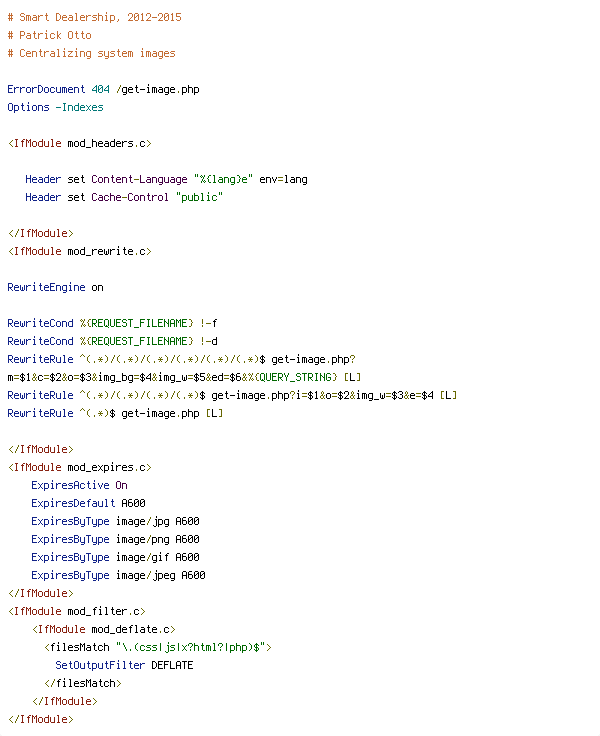Click 'Cache-Control' header name
This screenshot has width=600, height=736.
coord(130,197)
